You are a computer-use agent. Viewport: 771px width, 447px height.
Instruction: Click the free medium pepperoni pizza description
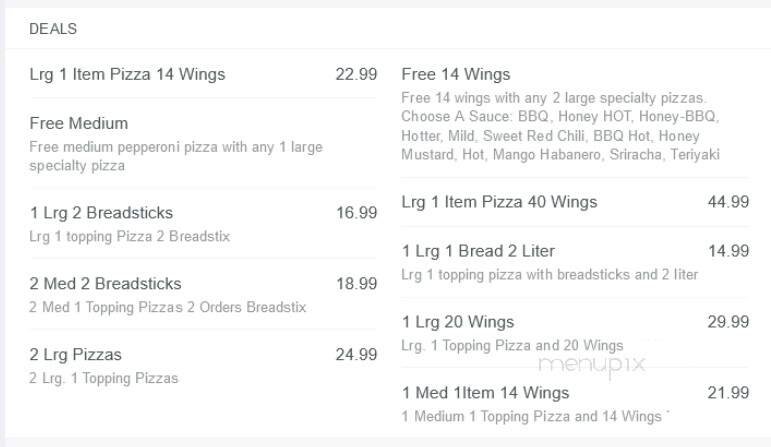click(176, 156)
